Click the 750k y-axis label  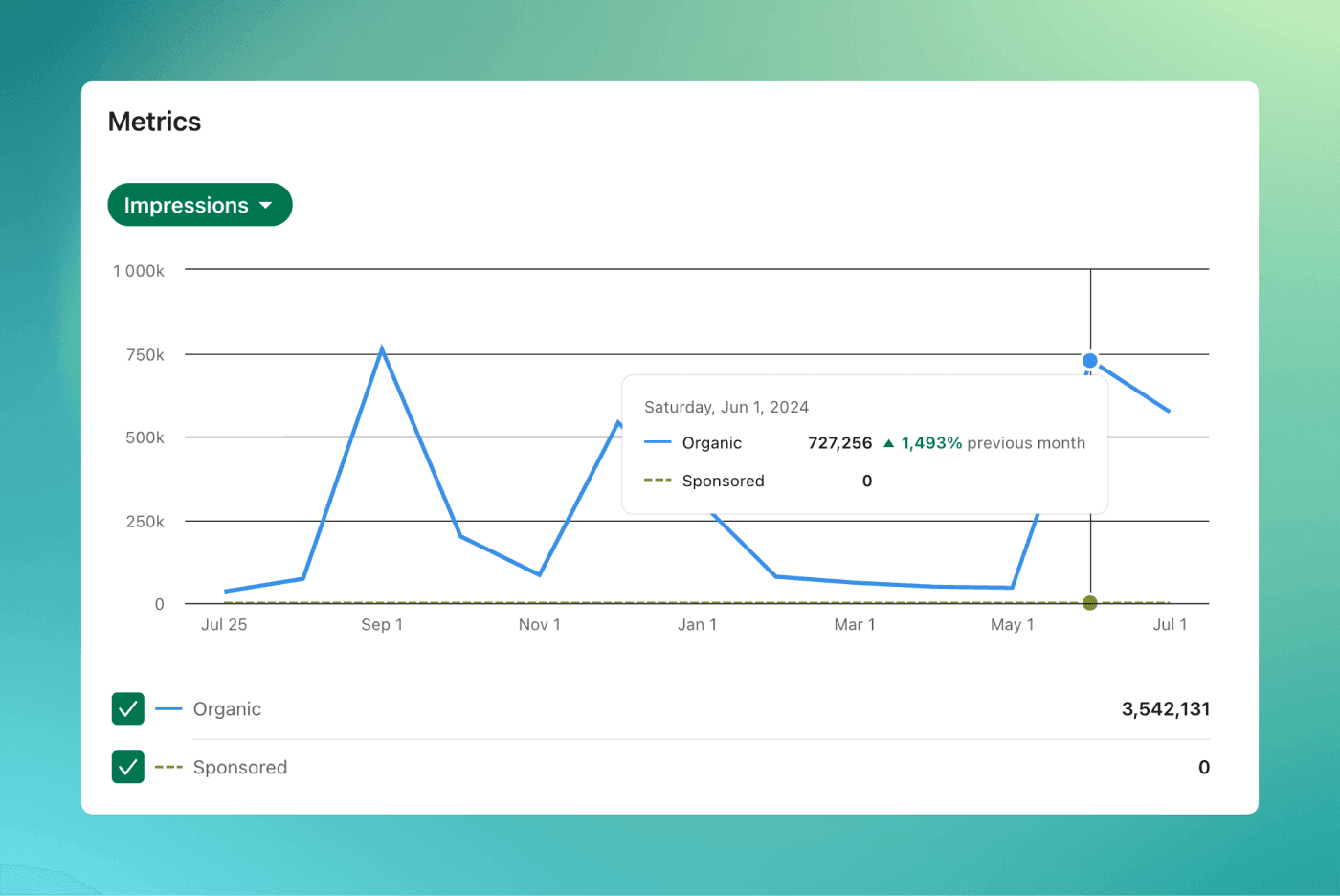[145, 354]
